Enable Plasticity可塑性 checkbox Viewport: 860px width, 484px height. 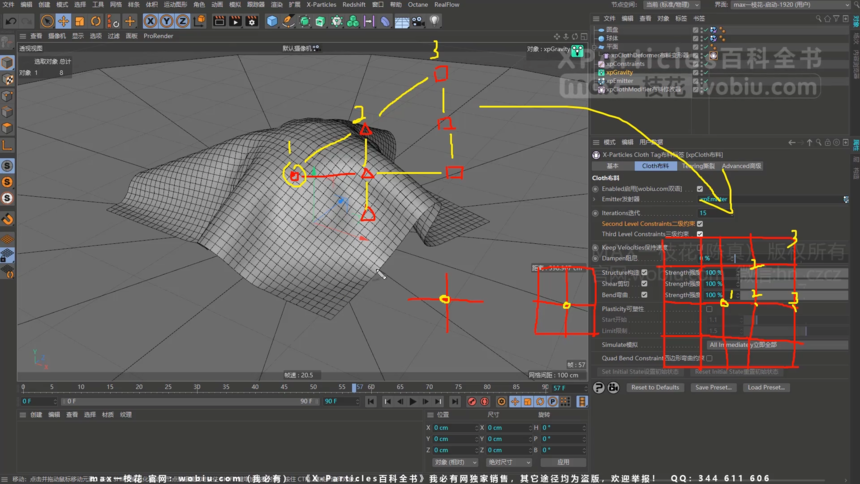click(709, 309)
